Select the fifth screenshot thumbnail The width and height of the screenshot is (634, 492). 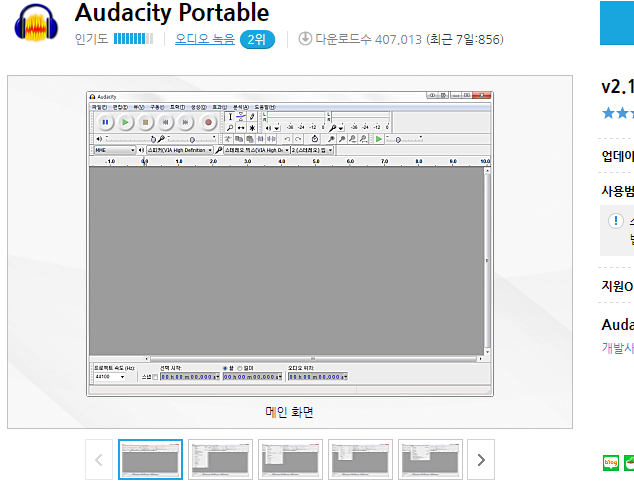tap(430, 460)
